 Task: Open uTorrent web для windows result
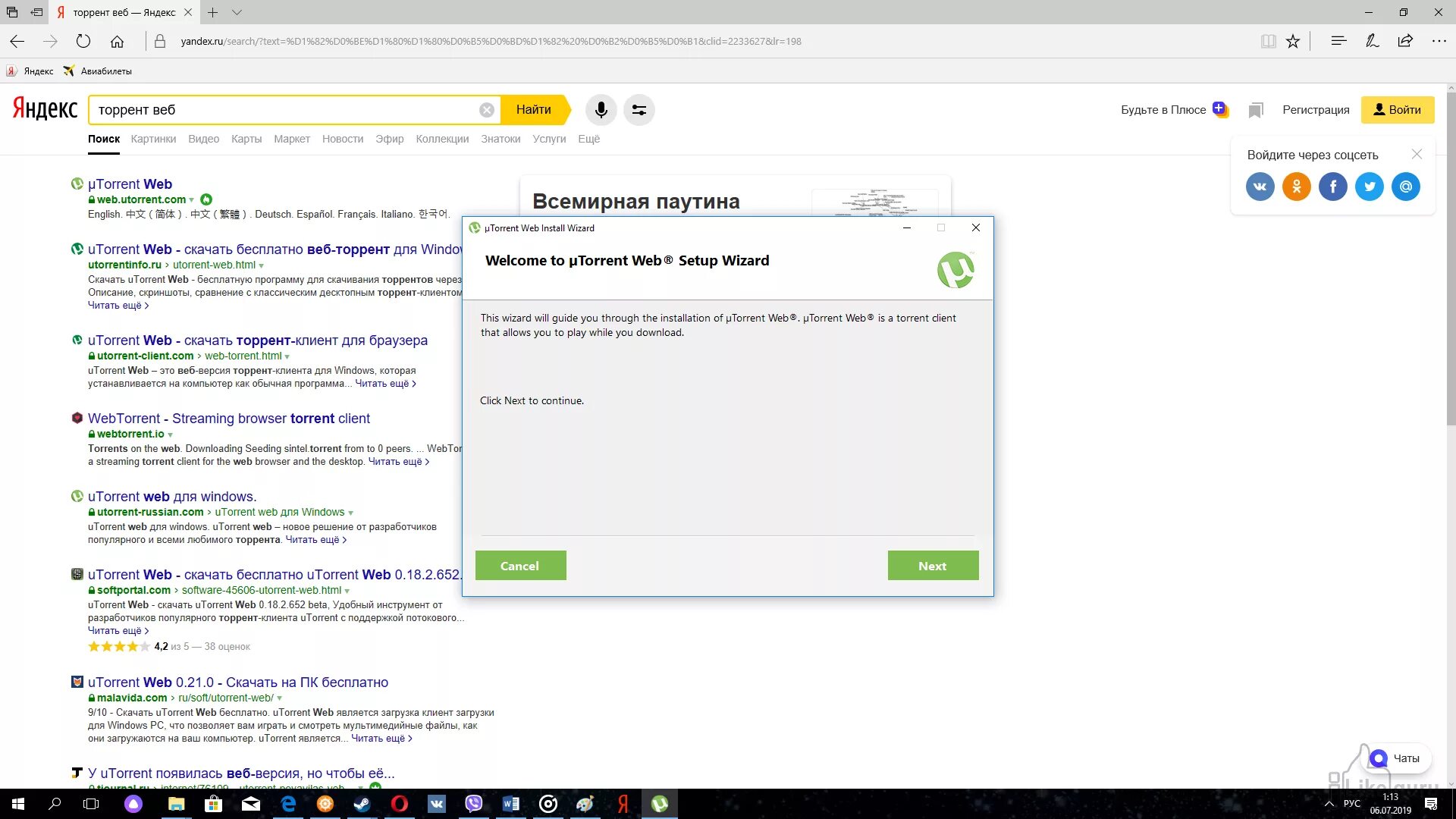tap(172, 497)
